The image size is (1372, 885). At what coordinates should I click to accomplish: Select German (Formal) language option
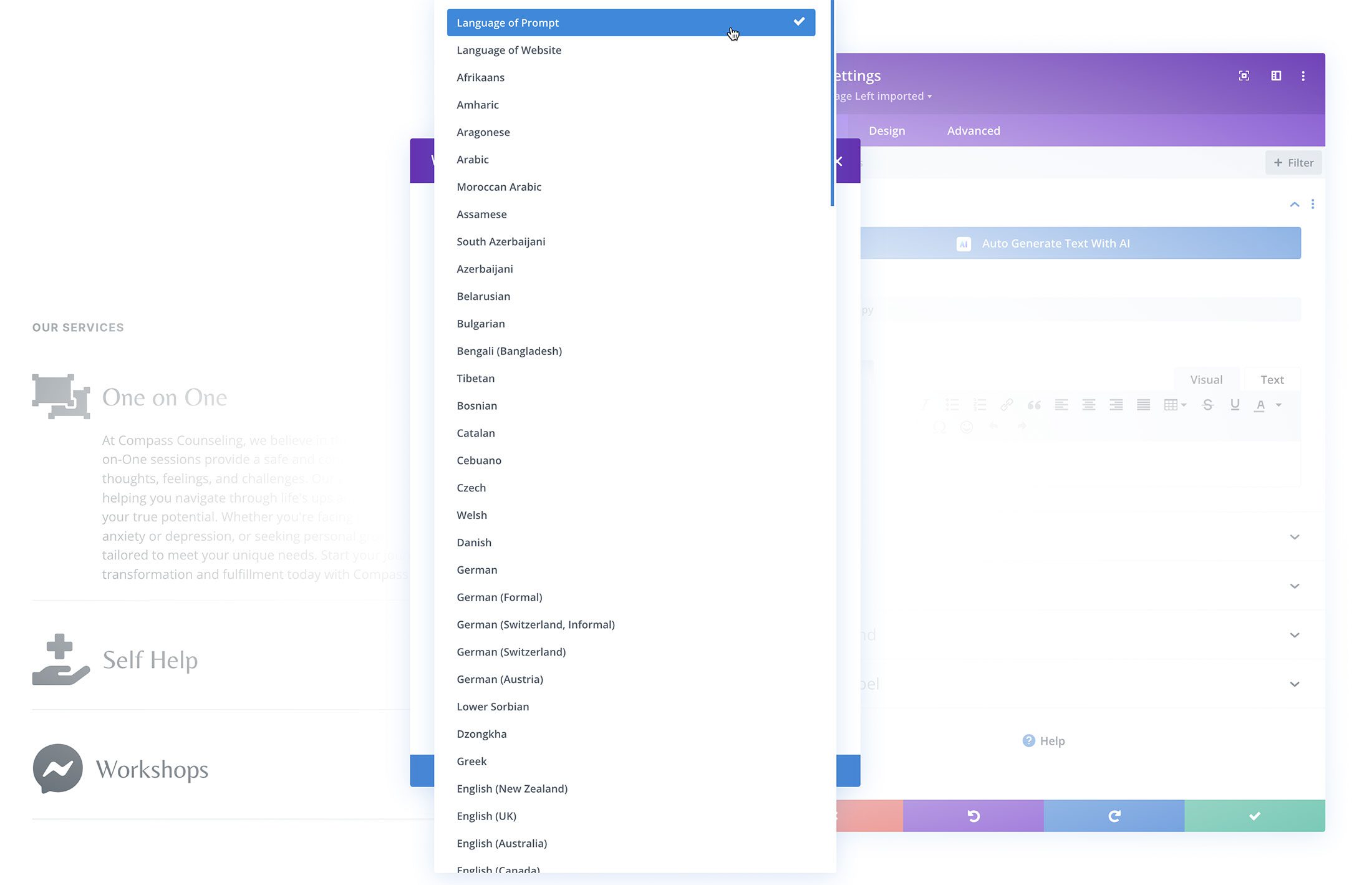500,597
